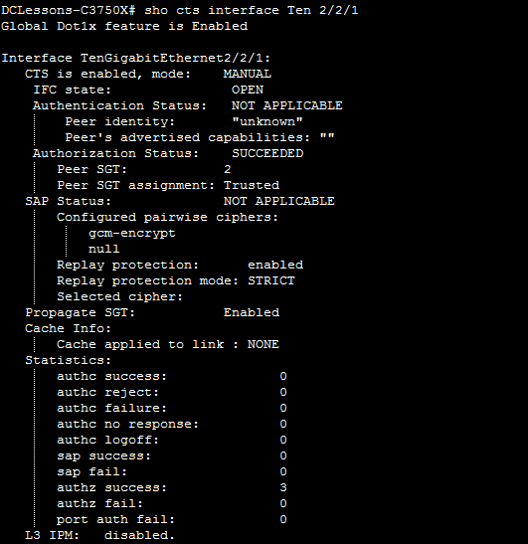528x544 pixels.
Task: Click the 'Global Dot1x feature is Enabled' line
Action: [125, 26]
